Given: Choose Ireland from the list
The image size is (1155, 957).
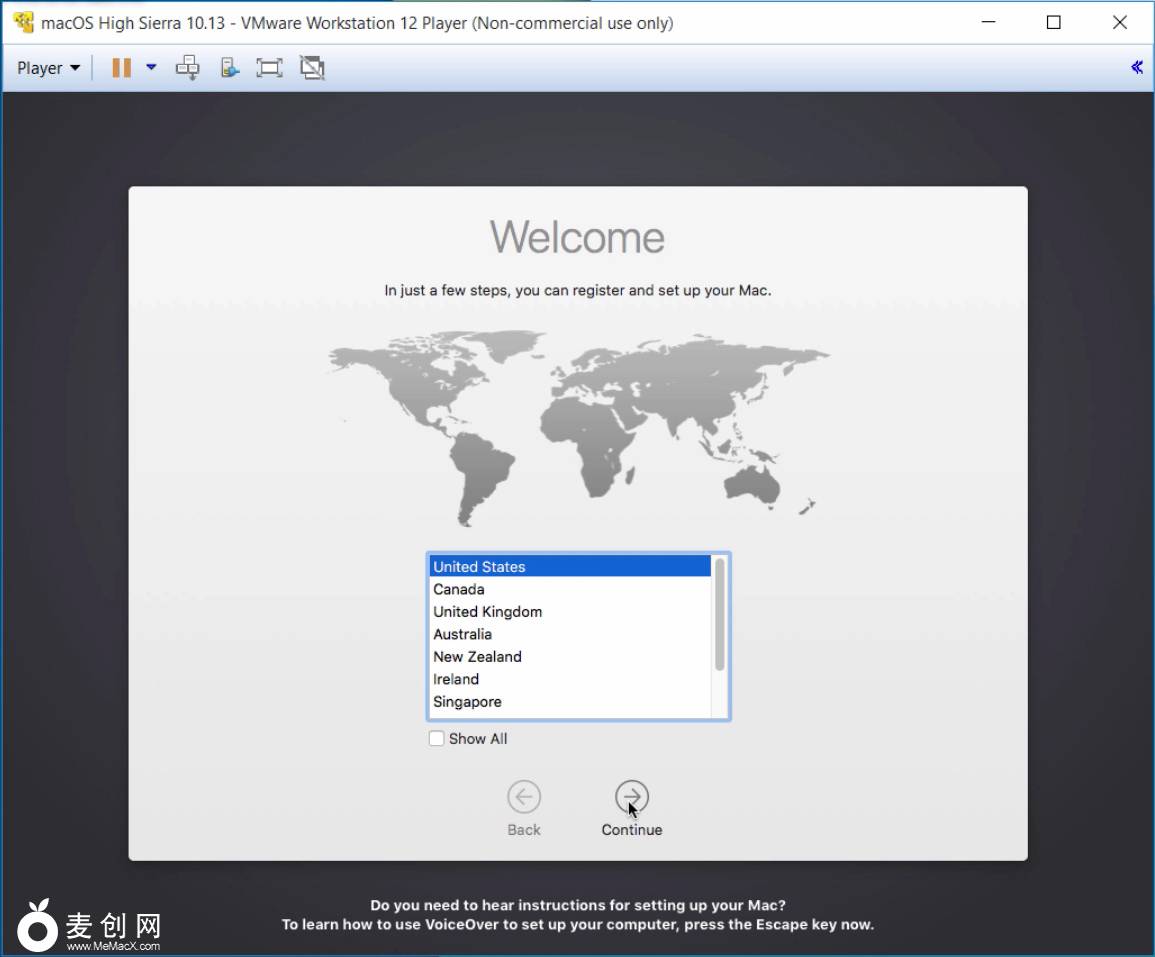Looking at the screenshot, I should 569,679.
